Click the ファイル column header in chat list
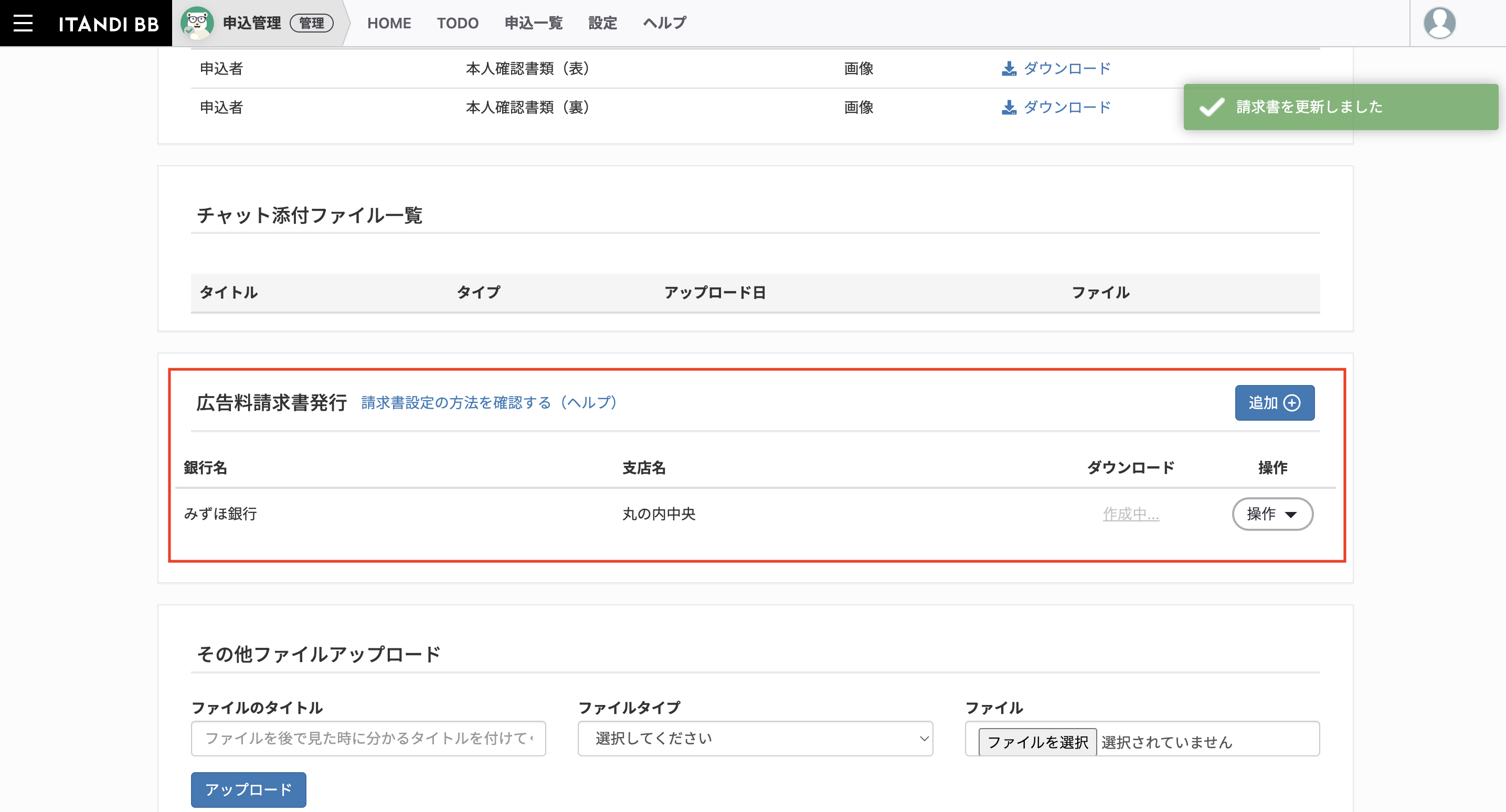This screenshot has height=812, width=1506. [1100, 292]
